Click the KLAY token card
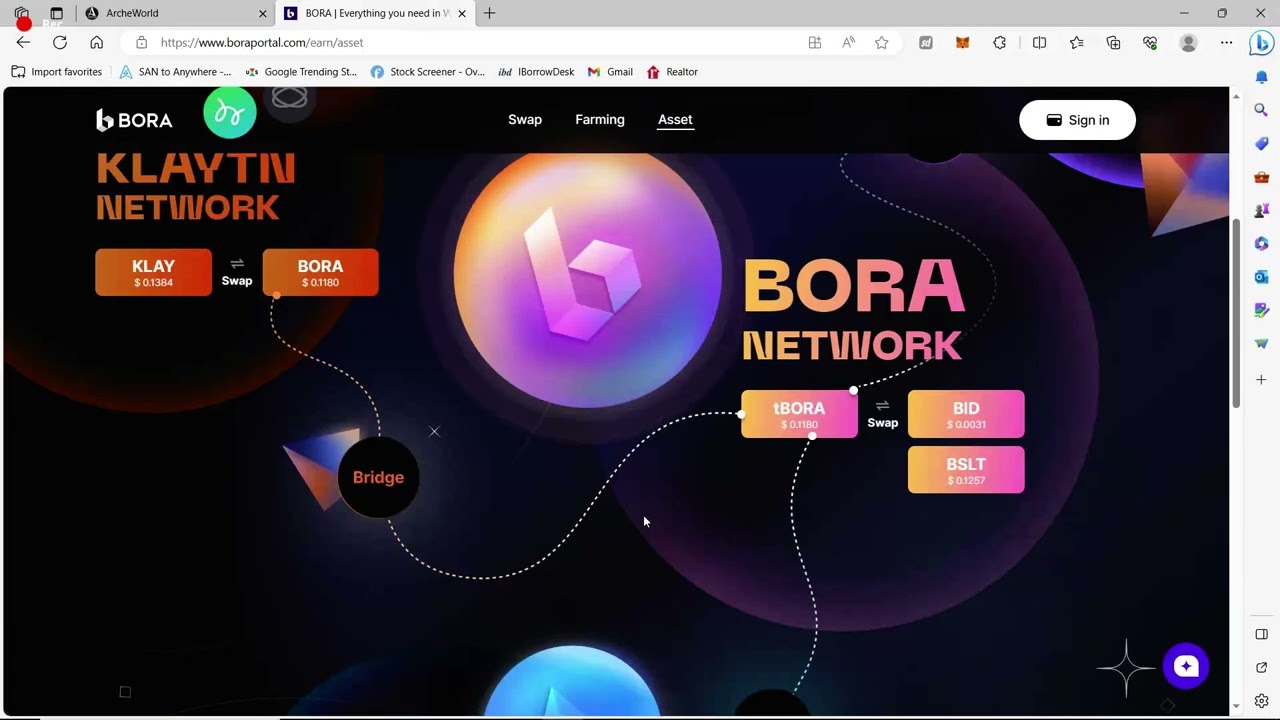The height and width of the screenshot is (720, 1280). pyautogui.click(x=153, y=272)
